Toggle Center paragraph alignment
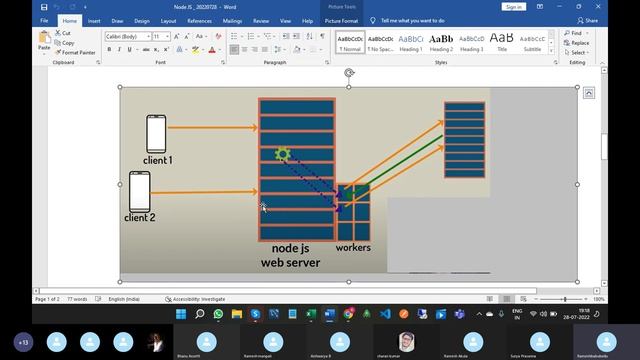The height and width of the screenshot is (360, 640). (244, 50)
